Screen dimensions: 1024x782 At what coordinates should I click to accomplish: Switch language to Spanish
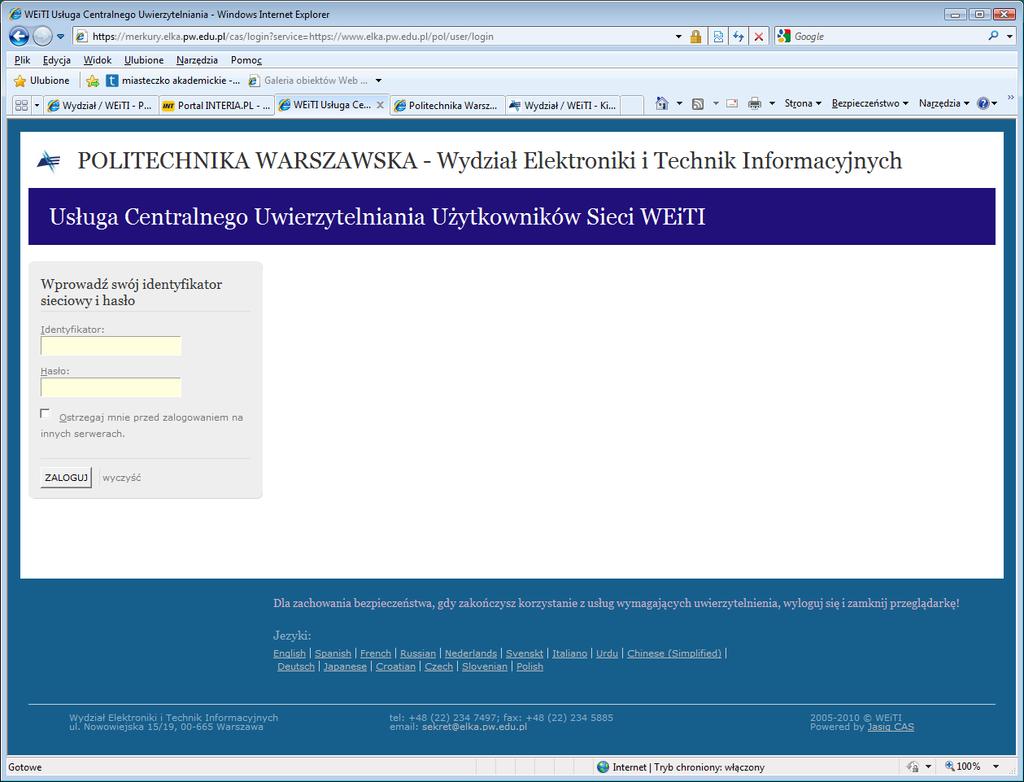[333, 653]
